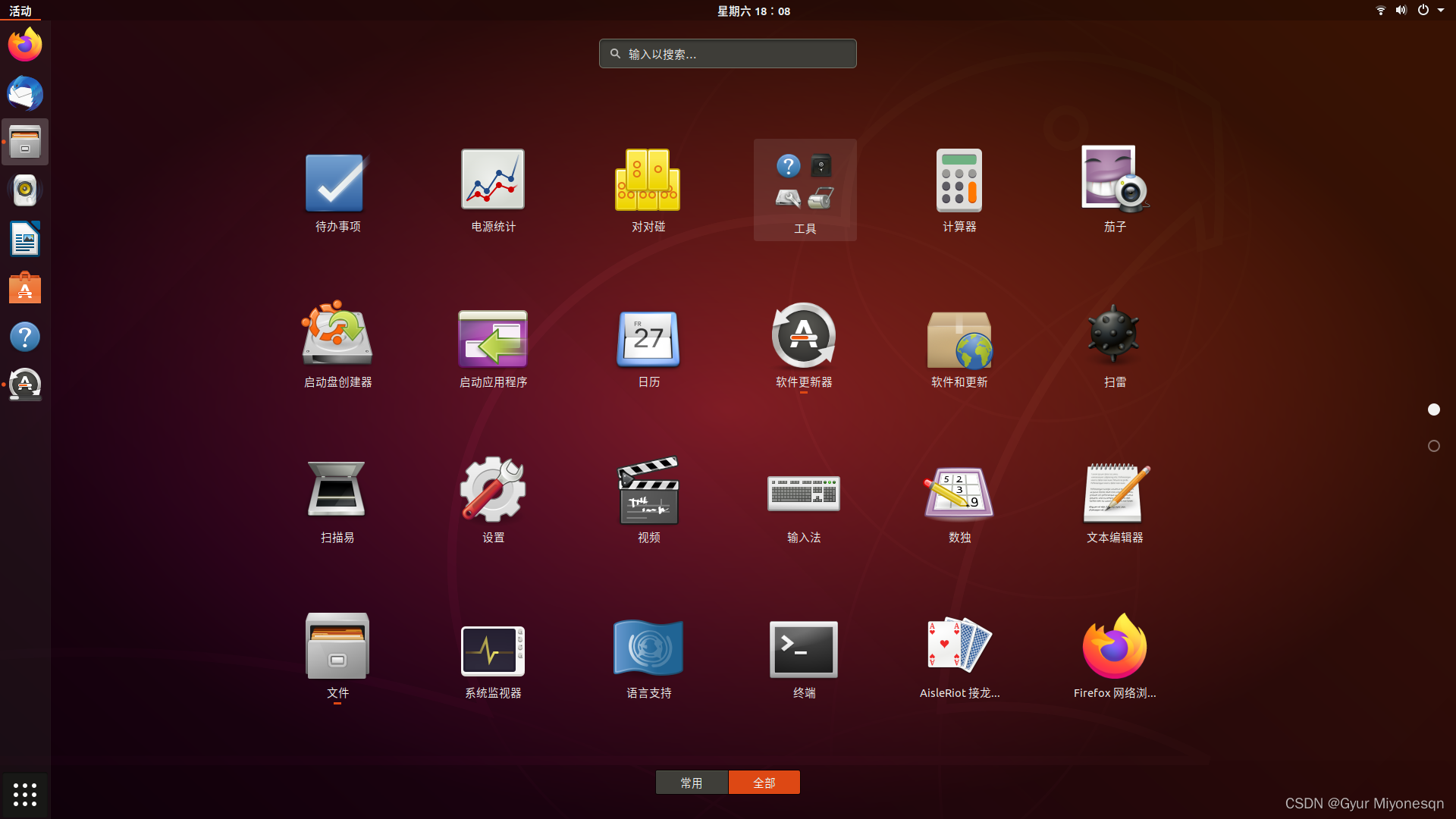Launch 启动盘创建器 startup disk creator
Viewport: 1456px width, 819px height.
pos(337,345)
